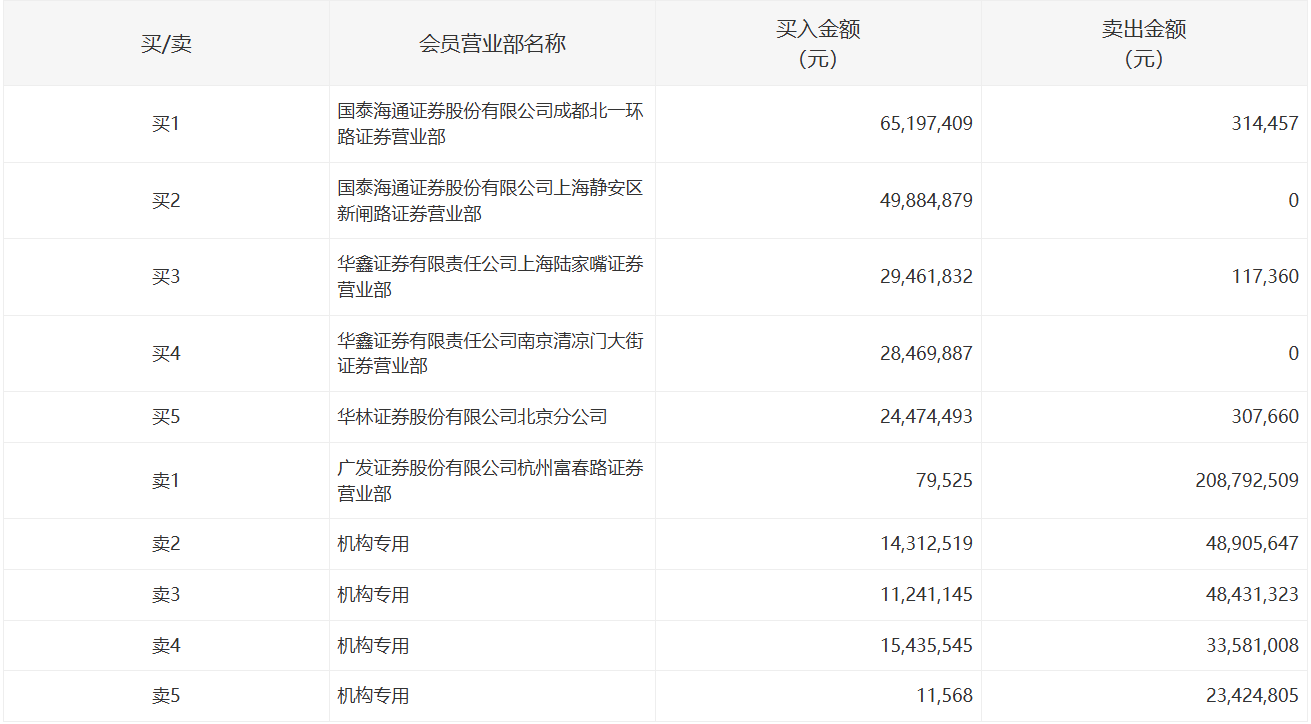Select the 国泰海通证券成都北一环路 branch name
This screenshot has width=1311, height=724.
pos(490,124)
